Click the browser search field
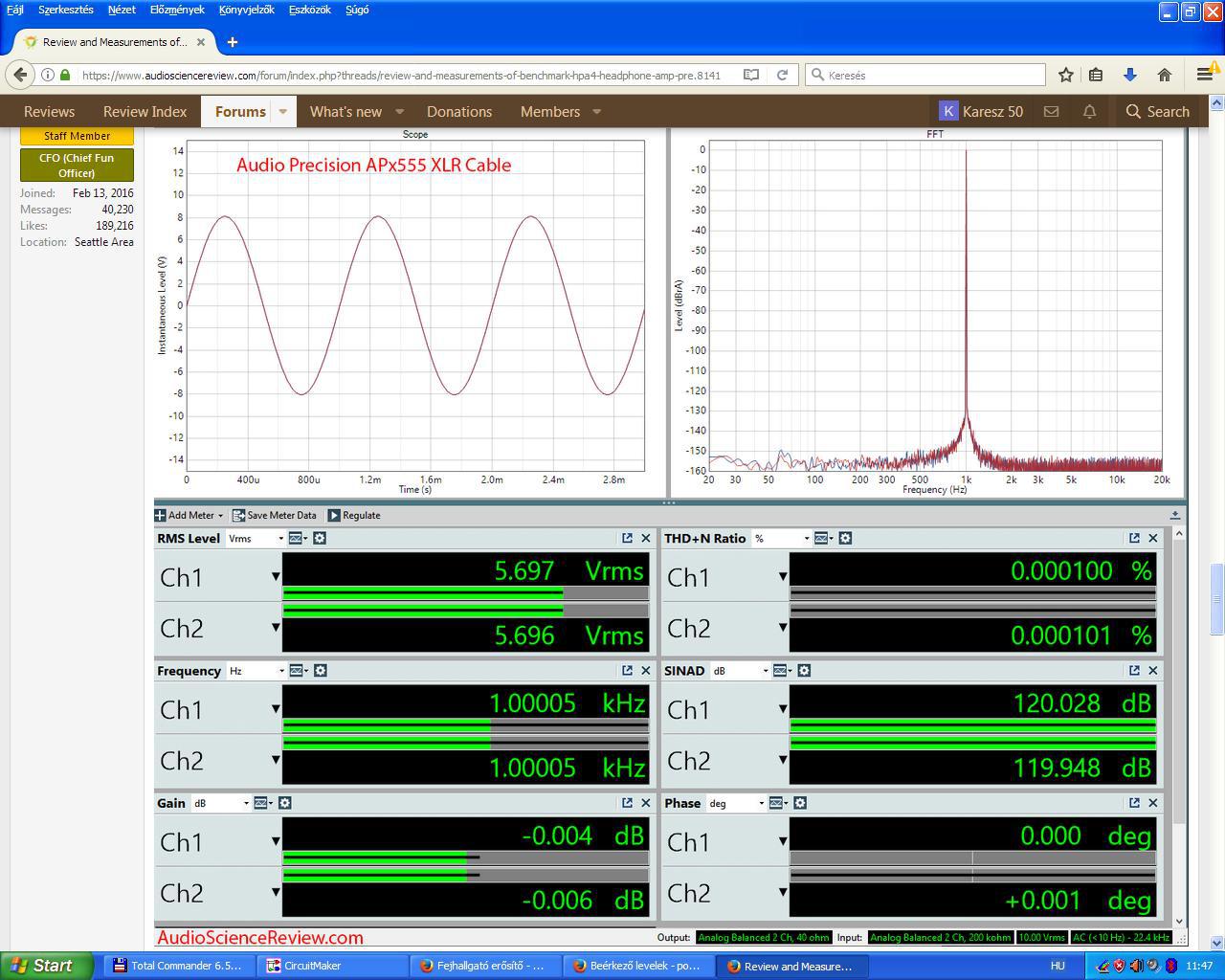The image size is (1225, 980). (925, 75)
